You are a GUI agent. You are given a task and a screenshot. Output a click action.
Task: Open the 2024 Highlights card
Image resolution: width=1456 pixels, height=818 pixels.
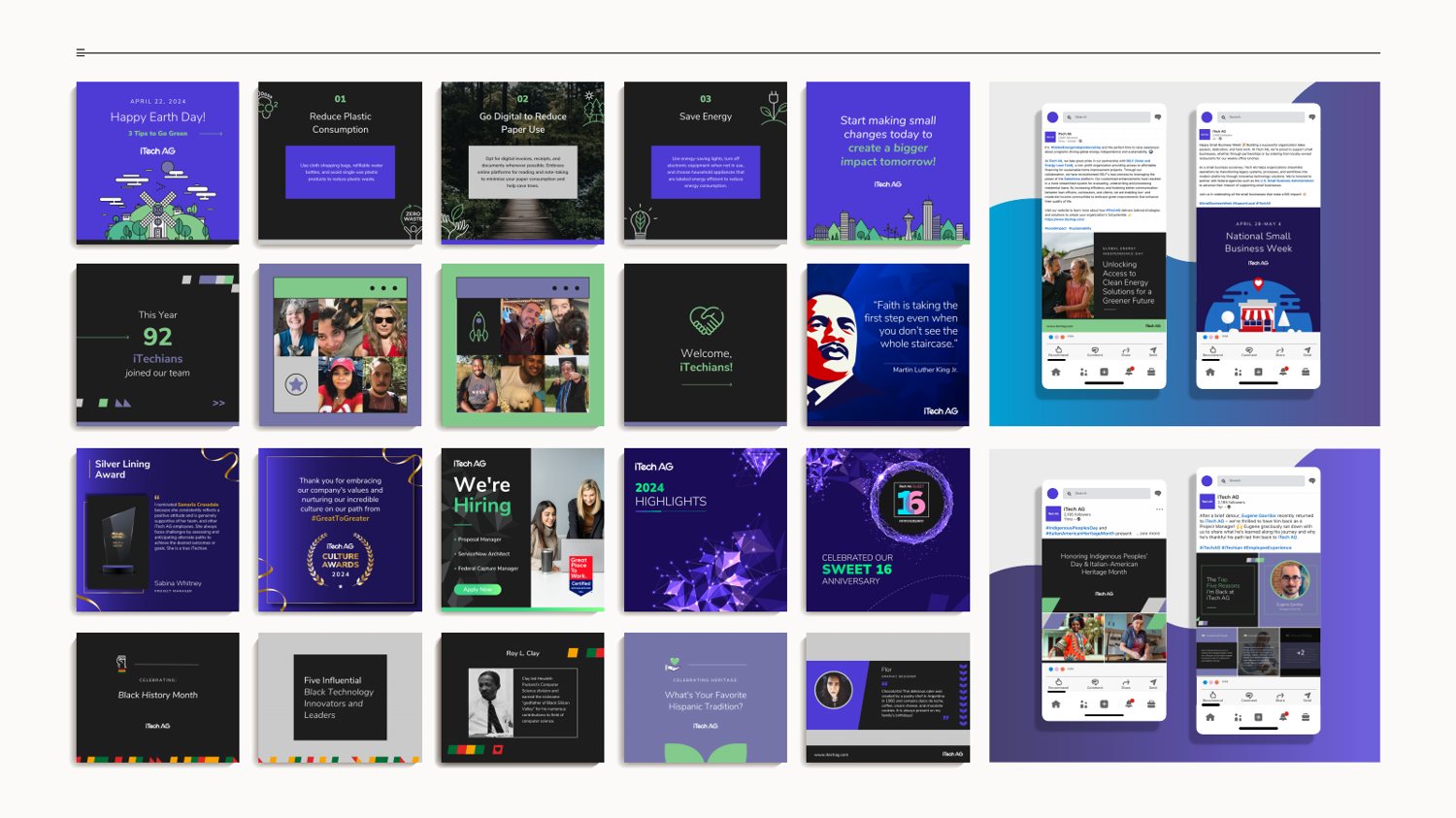coord(706,530)
